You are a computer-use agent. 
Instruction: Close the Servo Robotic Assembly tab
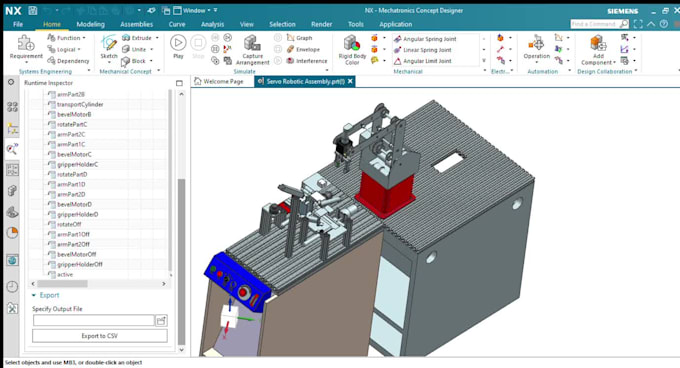click(350, 81)
